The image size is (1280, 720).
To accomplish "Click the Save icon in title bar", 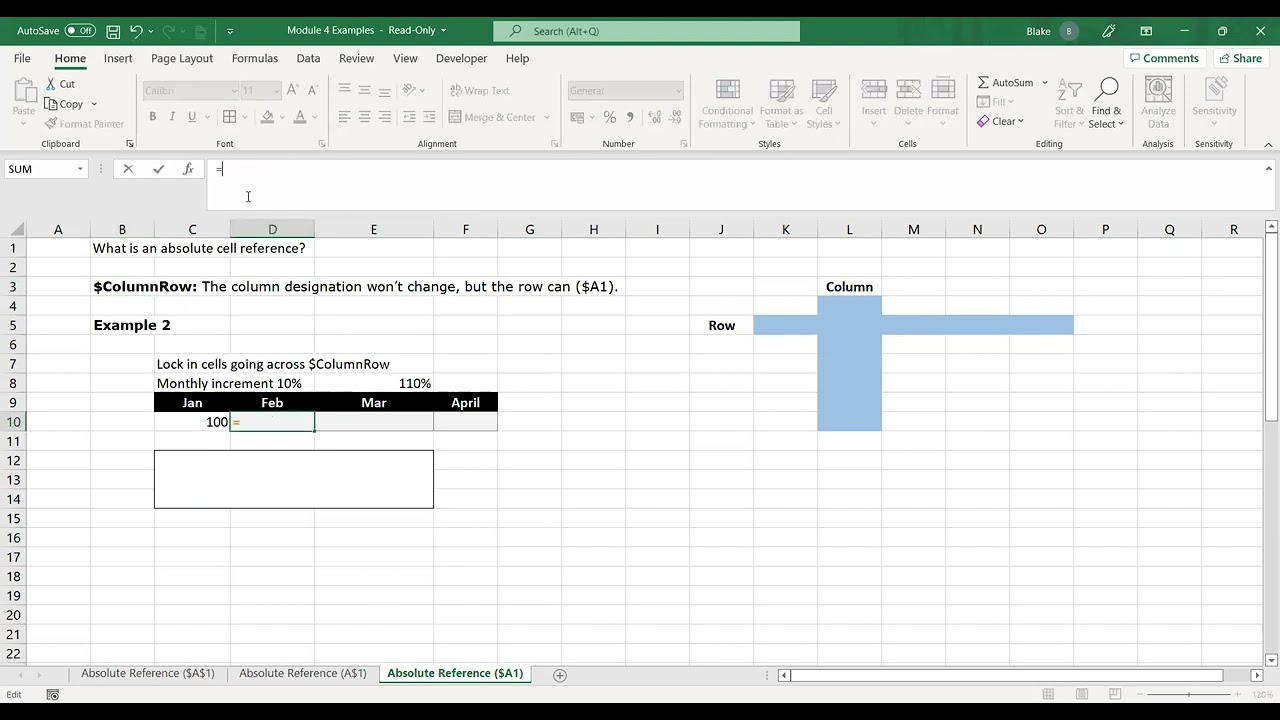I will 113,31.
